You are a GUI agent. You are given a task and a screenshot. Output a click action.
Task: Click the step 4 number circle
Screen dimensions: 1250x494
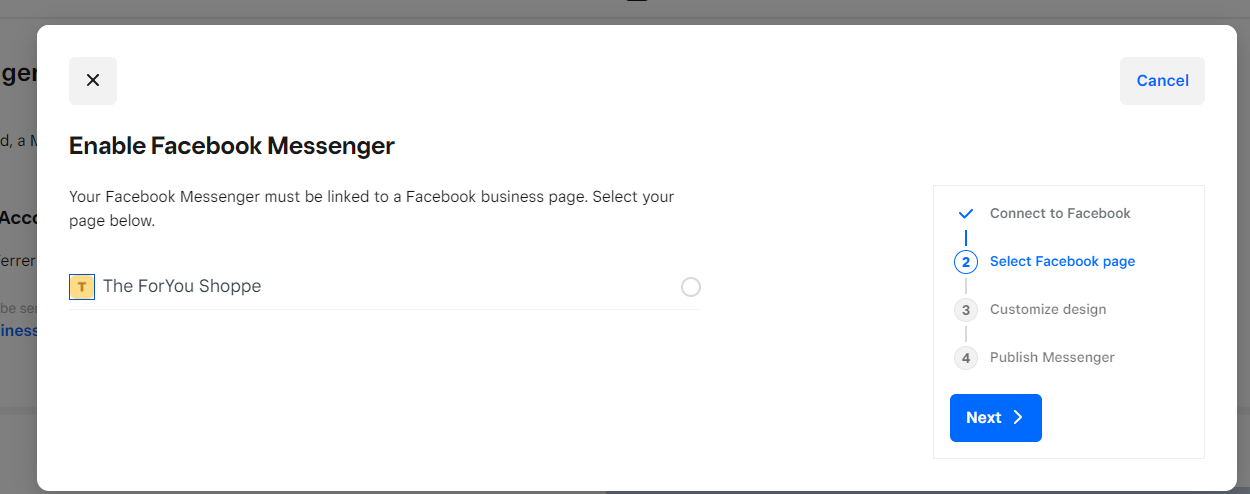(x=965, y=358)
